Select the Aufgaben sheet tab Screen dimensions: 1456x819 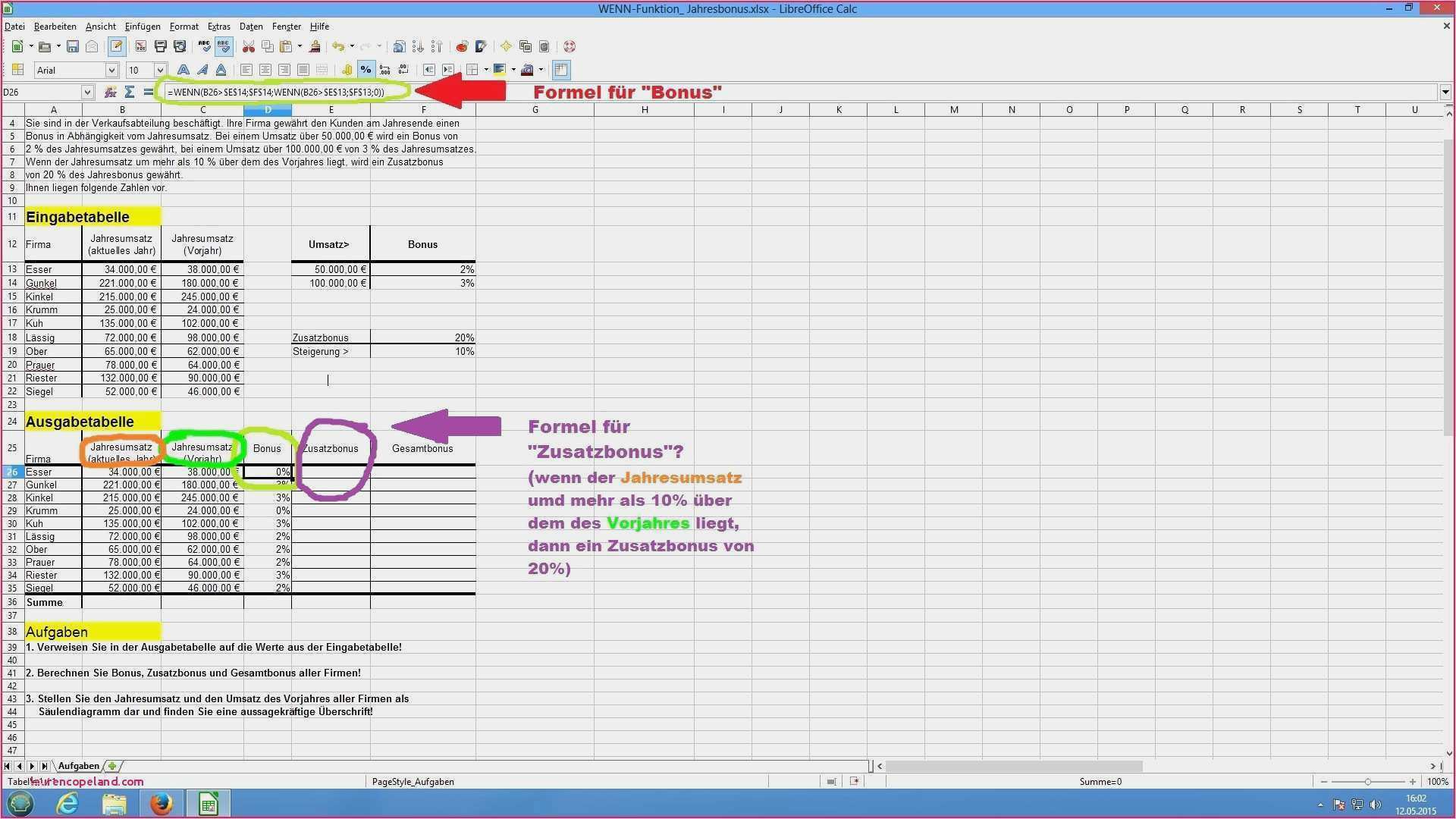coord(78,766)
